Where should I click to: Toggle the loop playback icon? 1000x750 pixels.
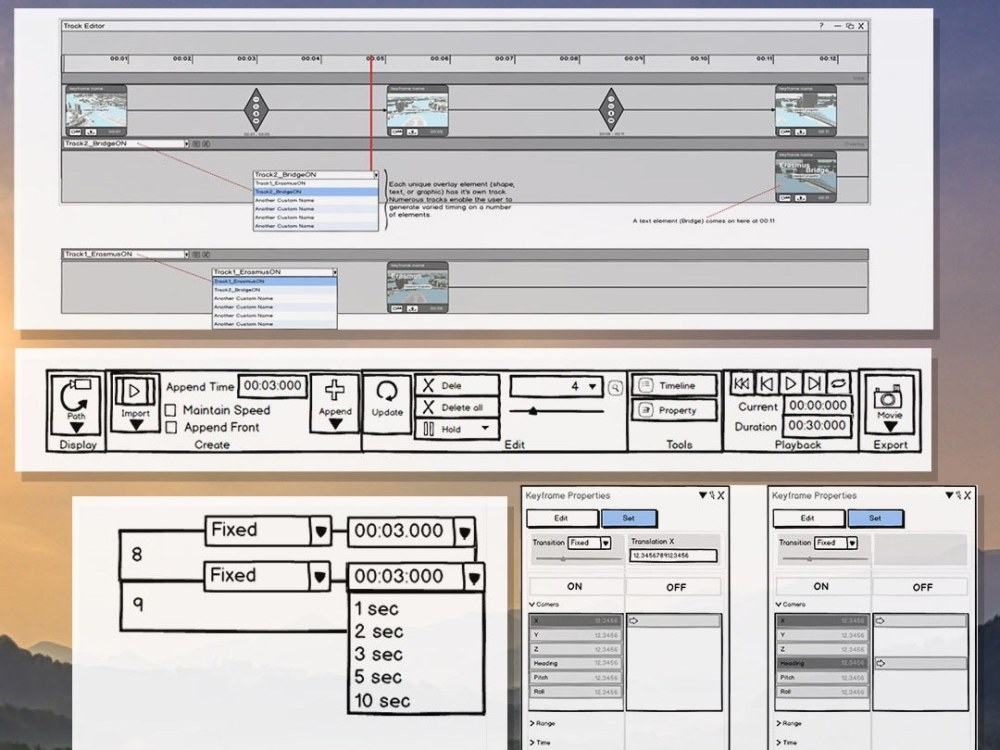839,383
